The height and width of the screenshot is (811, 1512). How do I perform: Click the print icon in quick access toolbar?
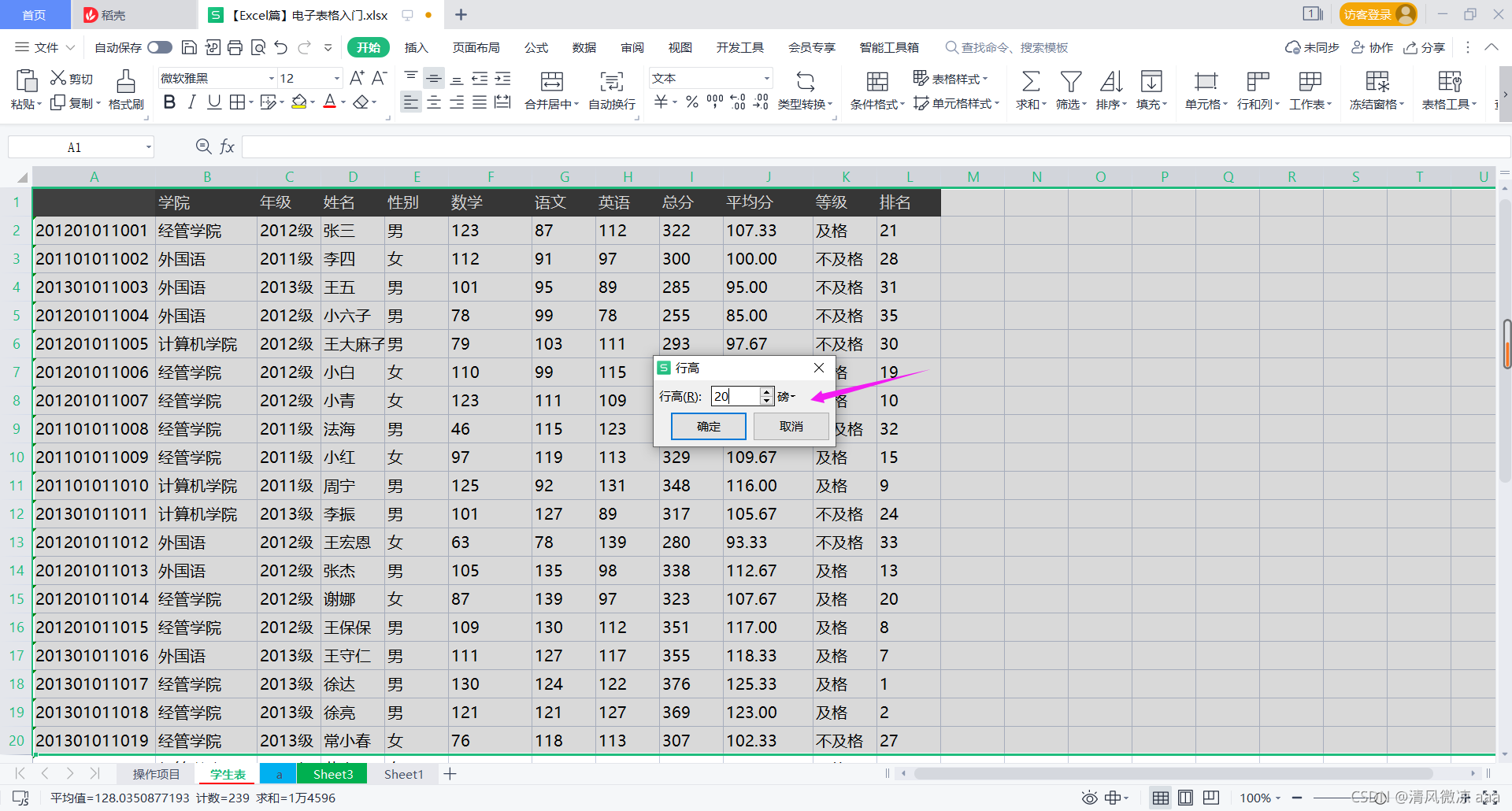coord(235,48)
